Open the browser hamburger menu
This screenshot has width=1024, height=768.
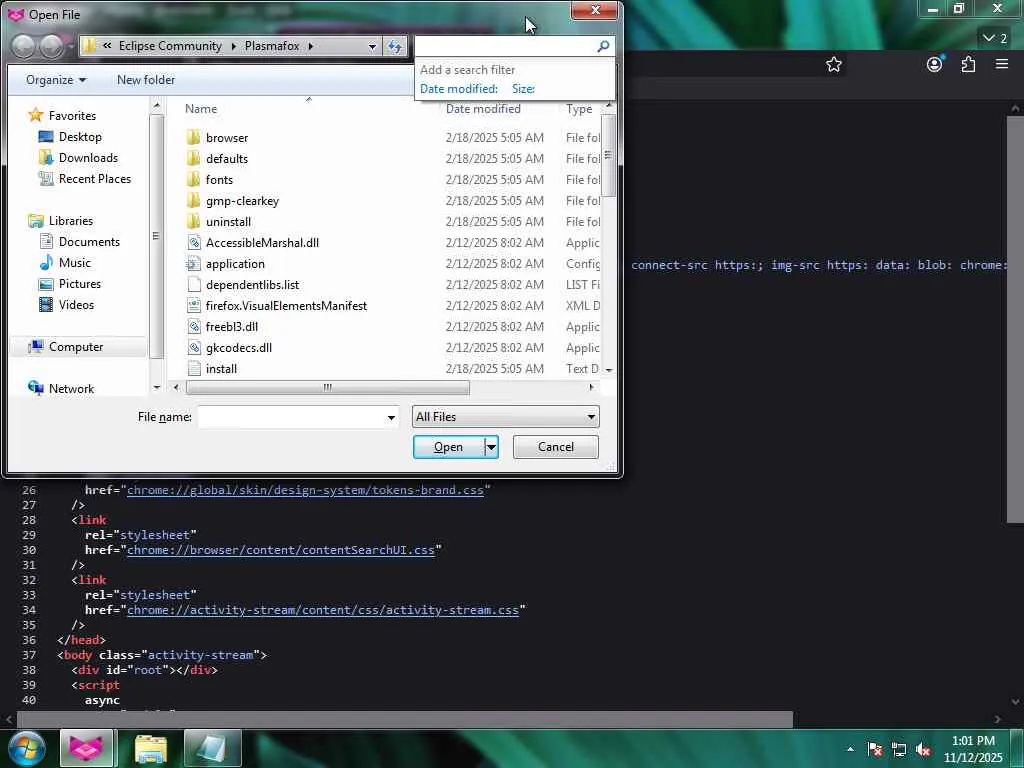1002,64
